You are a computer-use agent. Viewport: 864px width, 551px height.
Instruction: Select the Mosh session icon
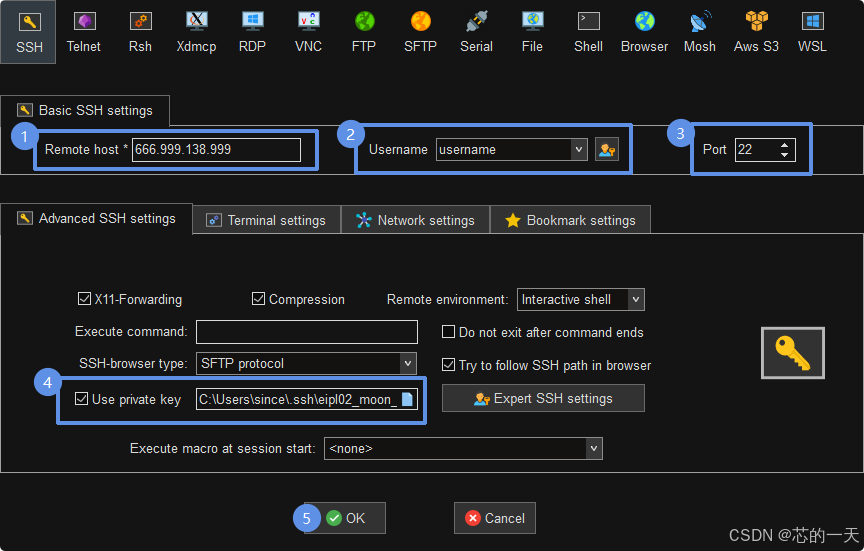click(700, 32)
